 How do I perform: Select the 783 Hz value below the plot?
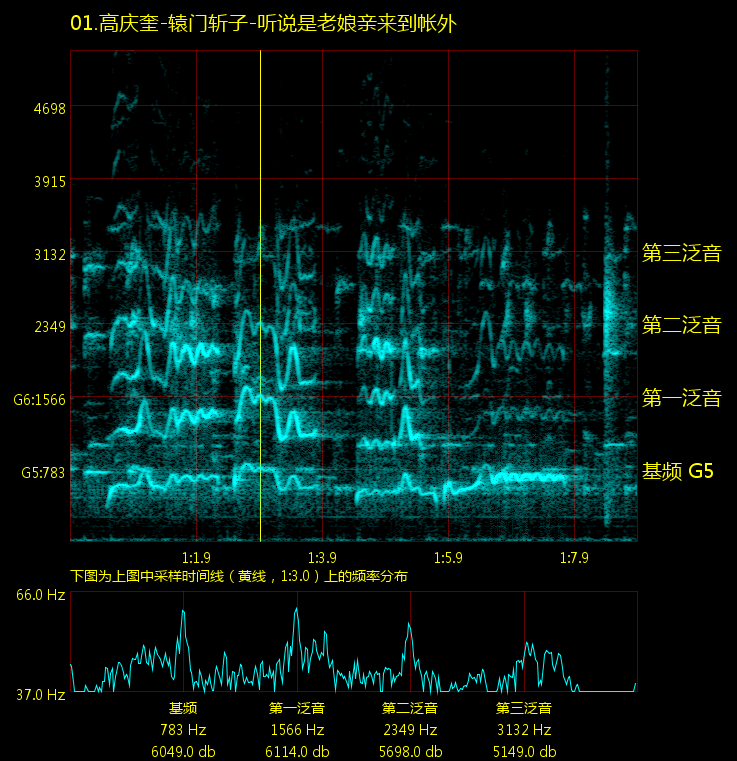coord(182,730)
